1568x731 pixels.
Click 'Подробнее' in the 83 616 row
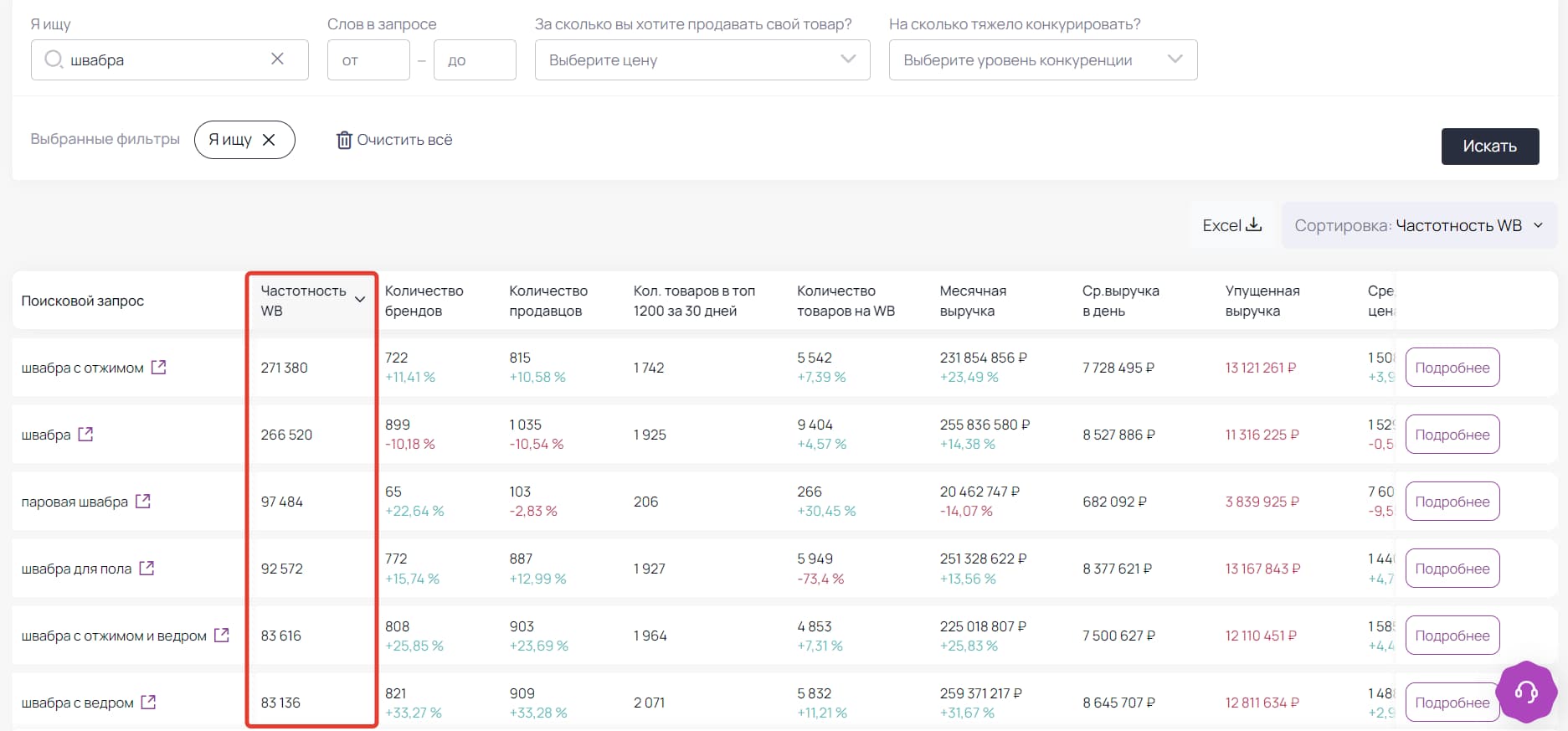pyautogui.click(x=1452, y=636)
